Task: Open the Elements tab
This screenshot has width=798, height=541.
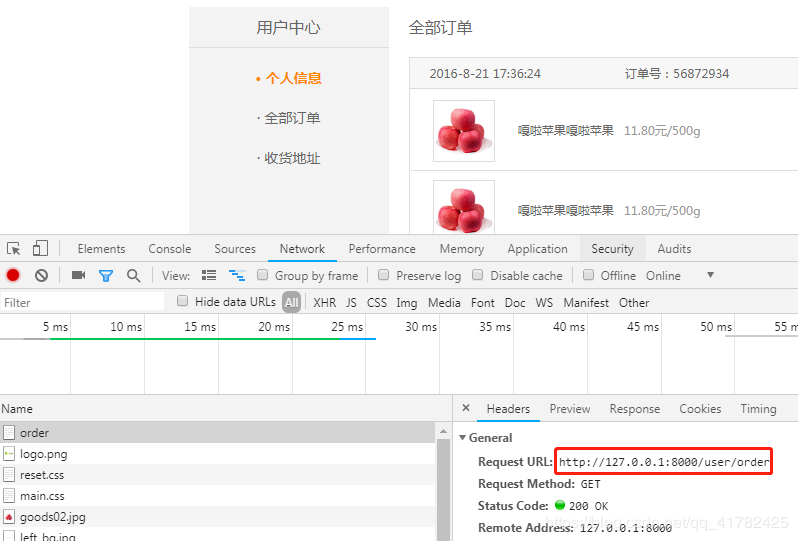Action: point(101,249)
